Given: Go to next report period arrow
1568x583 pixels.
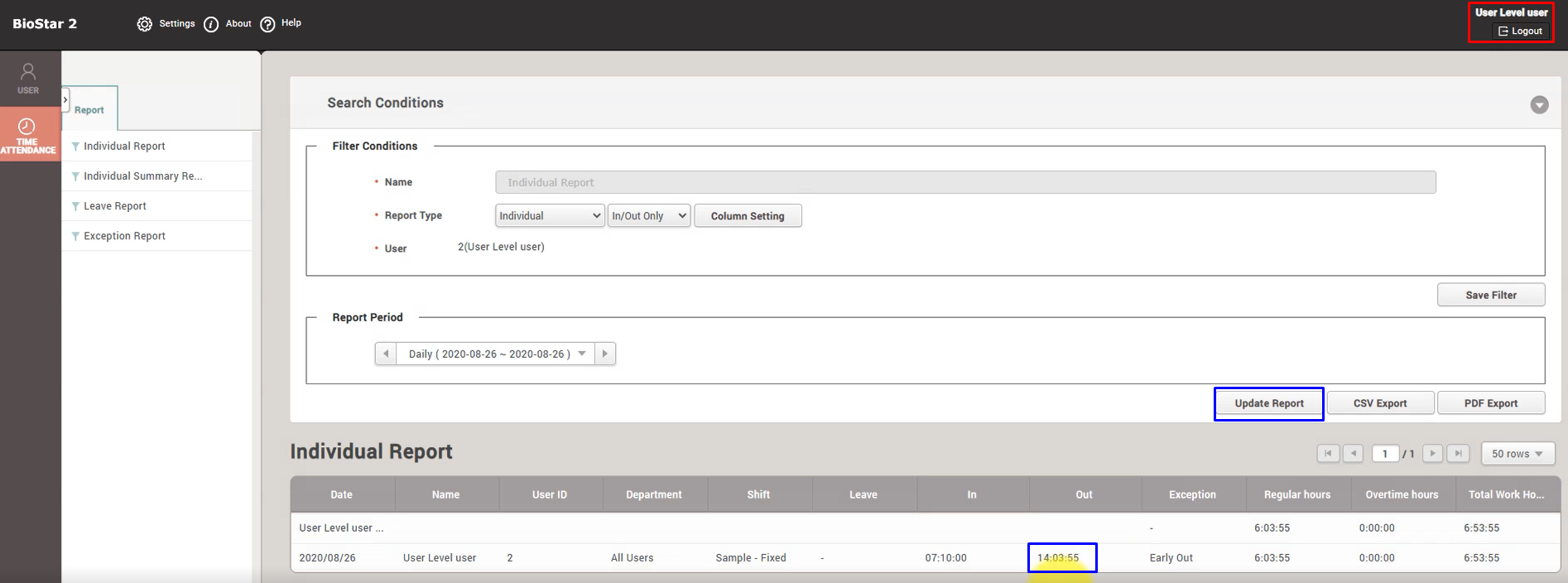Looking at the screenshot, I should (605, 354).
